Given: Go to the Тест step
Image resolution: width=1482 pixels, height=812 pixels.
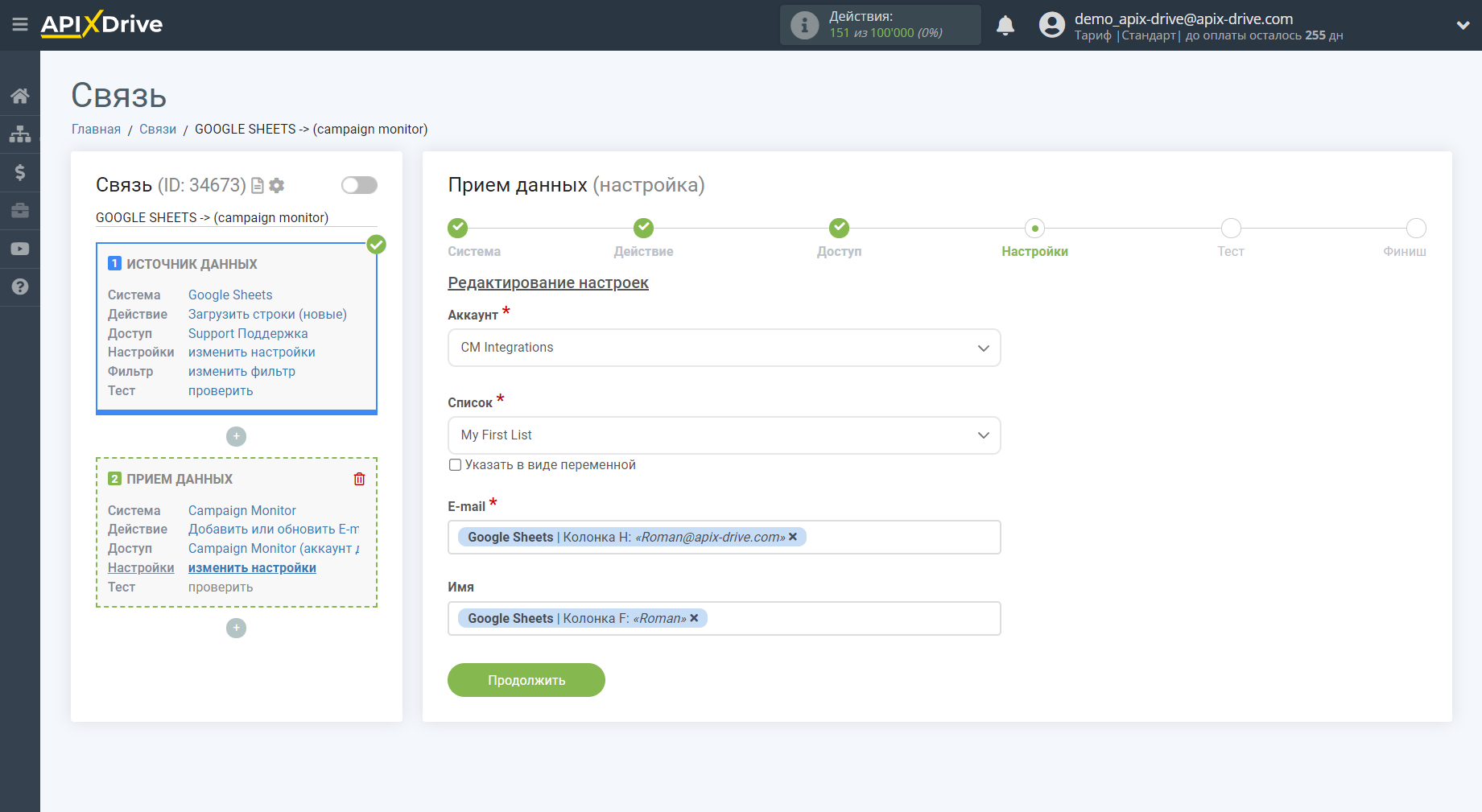Looking at the screenshot, I should click(x=1230, y=229).
